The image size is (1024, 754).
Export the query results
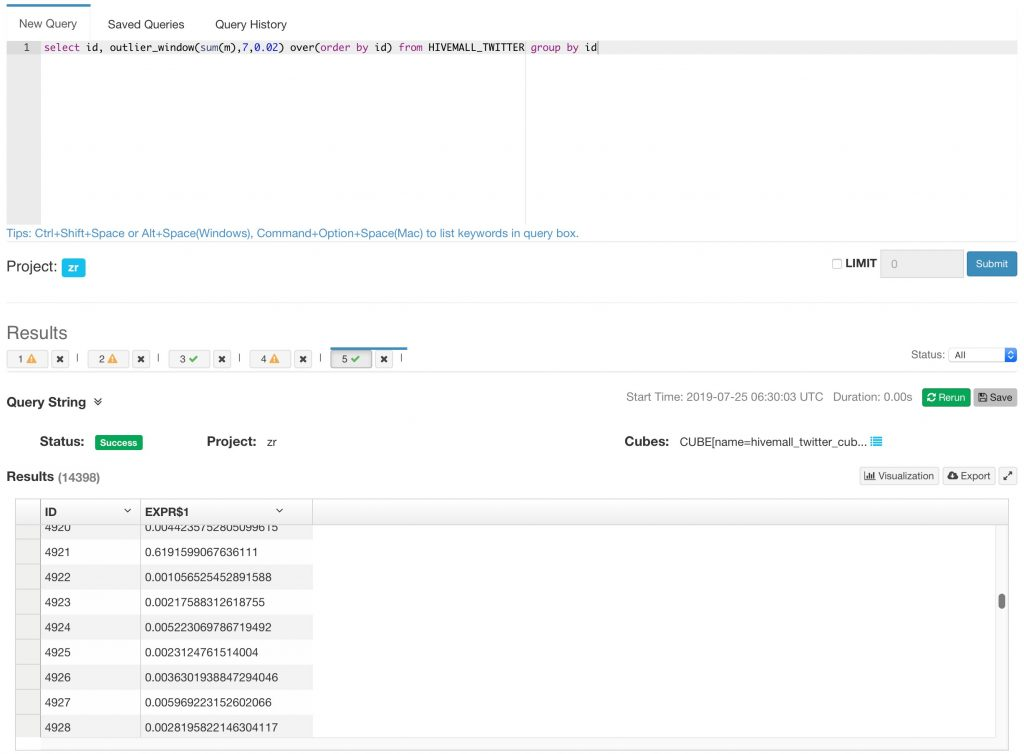click(969, 476)
